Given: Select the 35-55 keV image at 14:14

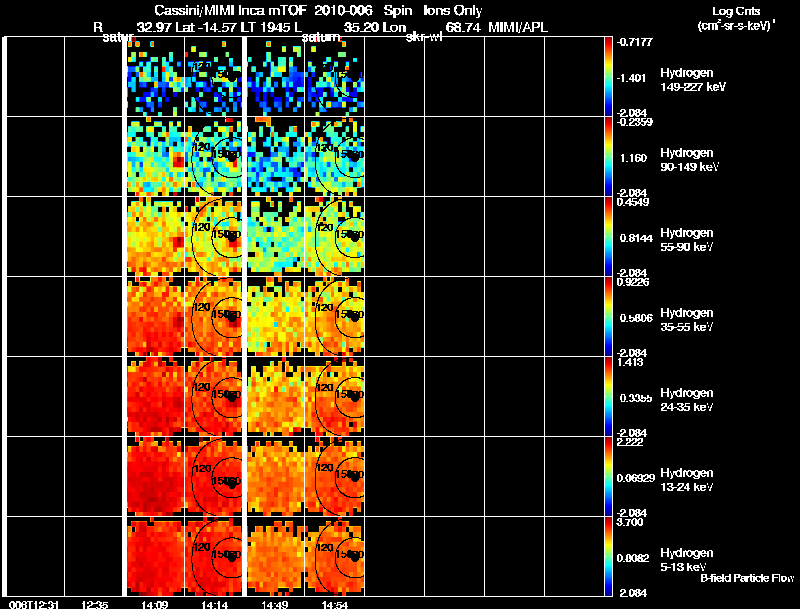Looking at the screenshot, I should pos(213,317).
